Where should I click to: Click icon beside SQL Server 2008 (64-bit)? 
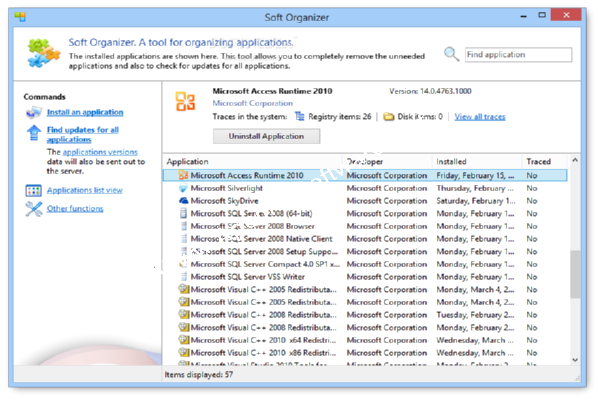(183, 213)
